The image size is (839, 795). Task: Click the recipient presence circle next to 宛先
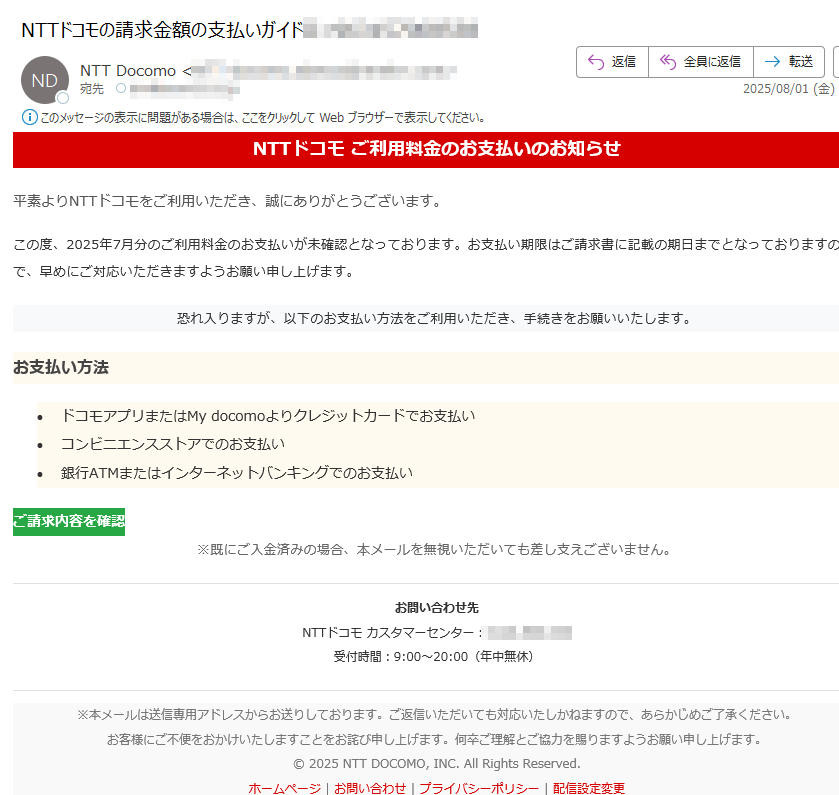point(121,88)
